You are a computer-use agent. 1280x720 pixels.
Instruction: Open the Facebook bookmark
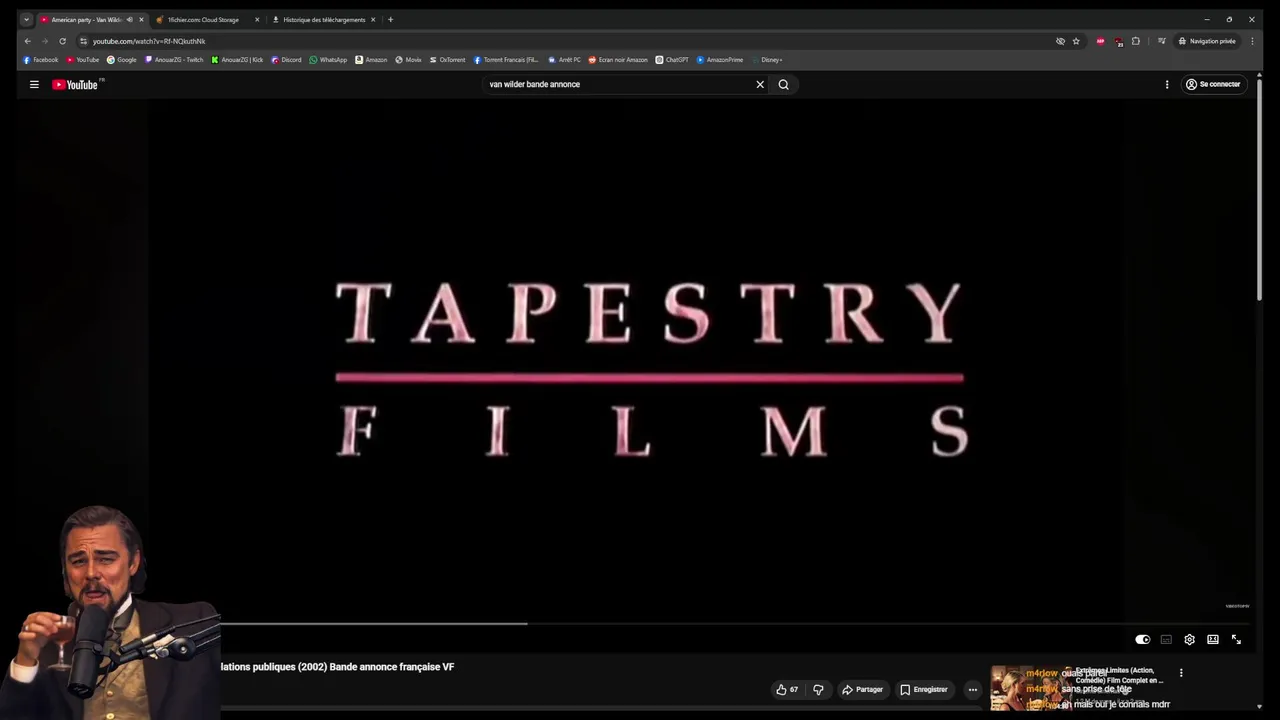coord(41,60)
